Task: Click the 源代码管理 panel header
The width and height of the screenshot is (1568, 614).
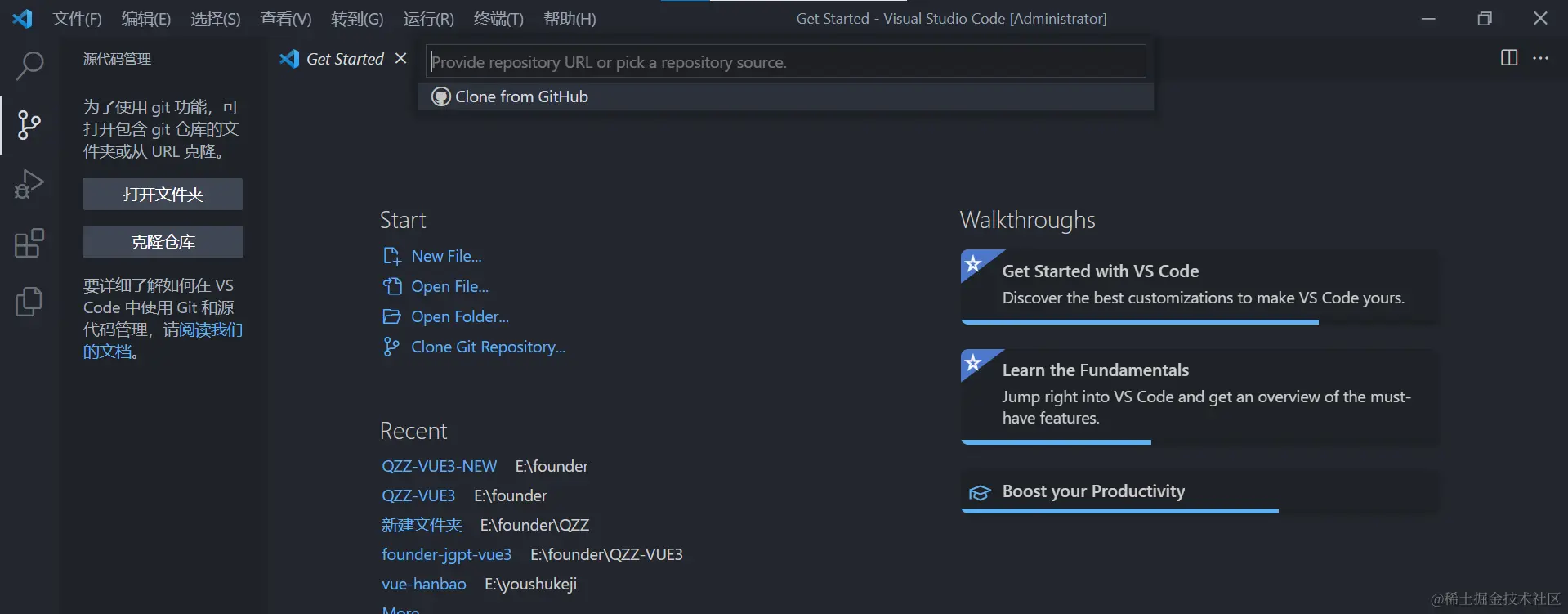Action: point(117,59)
